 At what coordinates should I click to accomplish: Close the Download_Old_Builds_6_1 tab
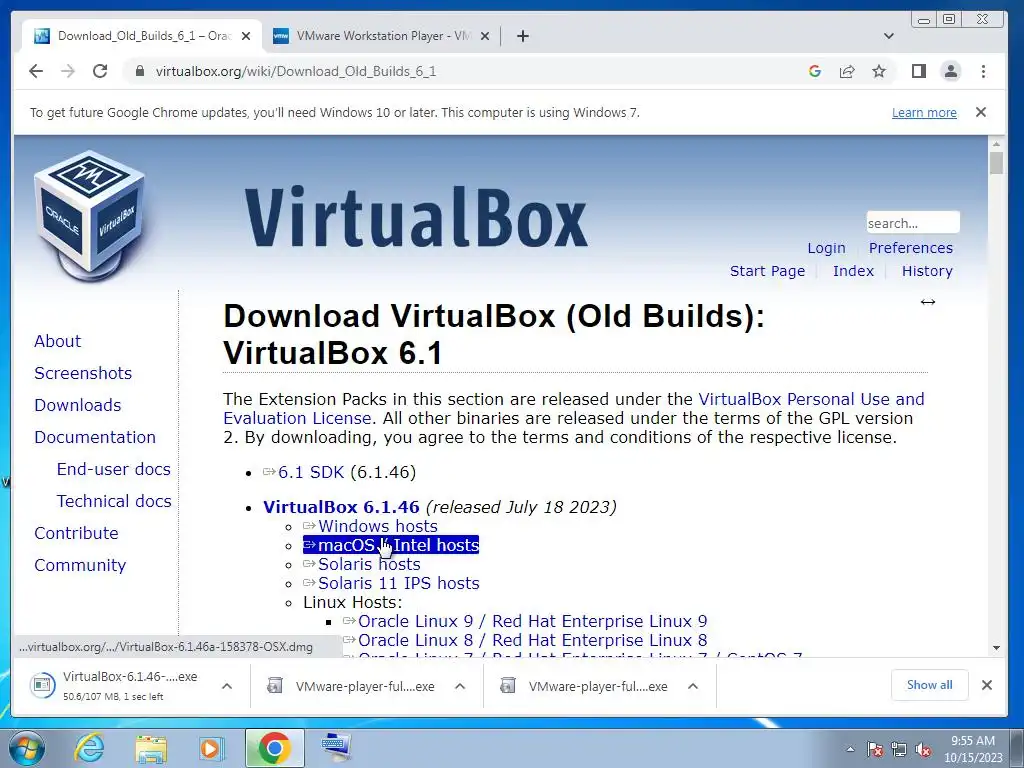click(246, 36)
